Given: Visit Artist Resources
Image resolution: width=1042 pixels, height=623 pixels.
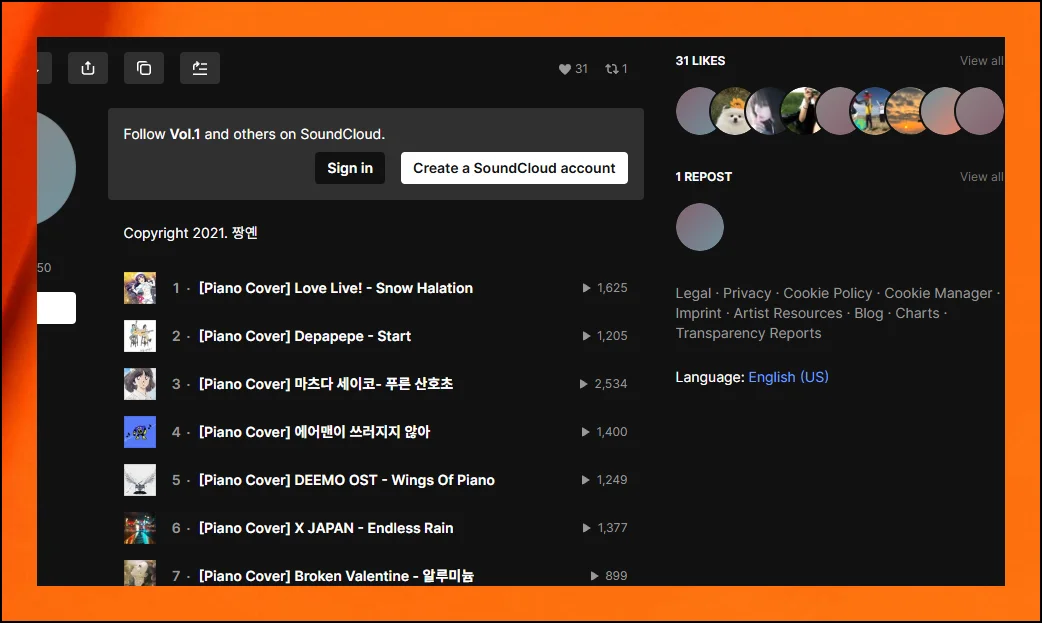Looking at the screenshot, I should pyautogui.click(x=787, y=313).
